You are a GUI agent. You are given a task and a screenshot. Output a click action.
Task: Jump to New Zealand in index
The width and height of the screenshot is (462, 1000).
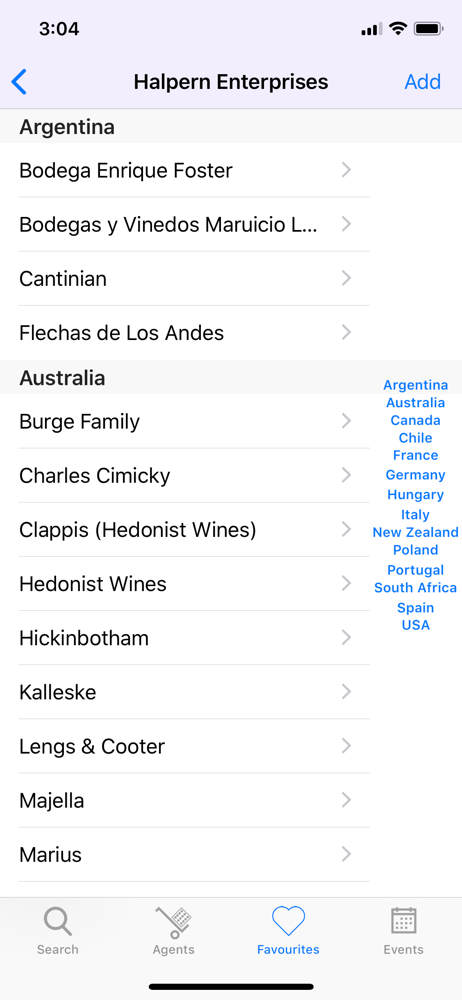click(415, 533)
